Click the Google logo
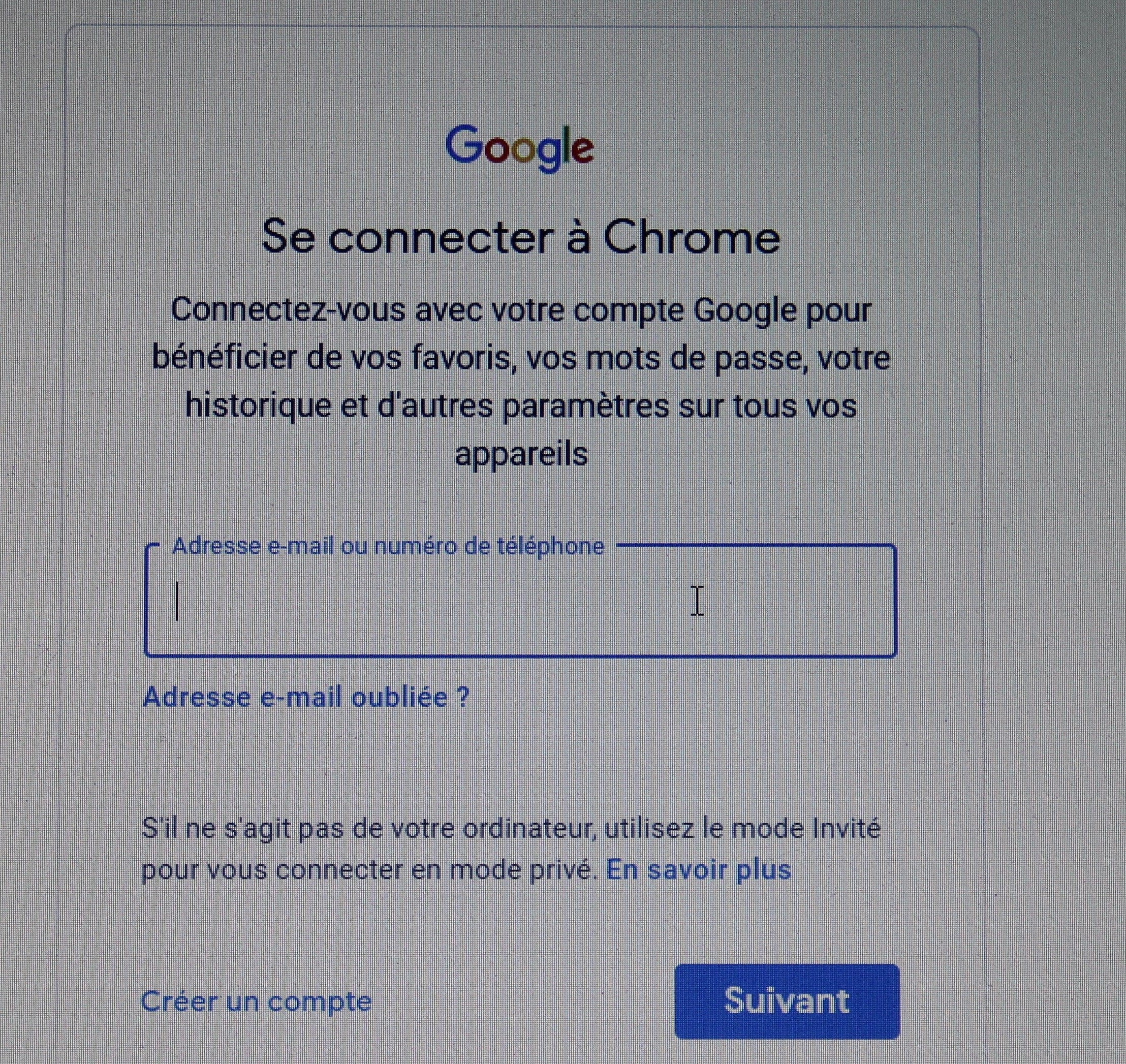The image size is (1126, 1064). tap(520, 147)
